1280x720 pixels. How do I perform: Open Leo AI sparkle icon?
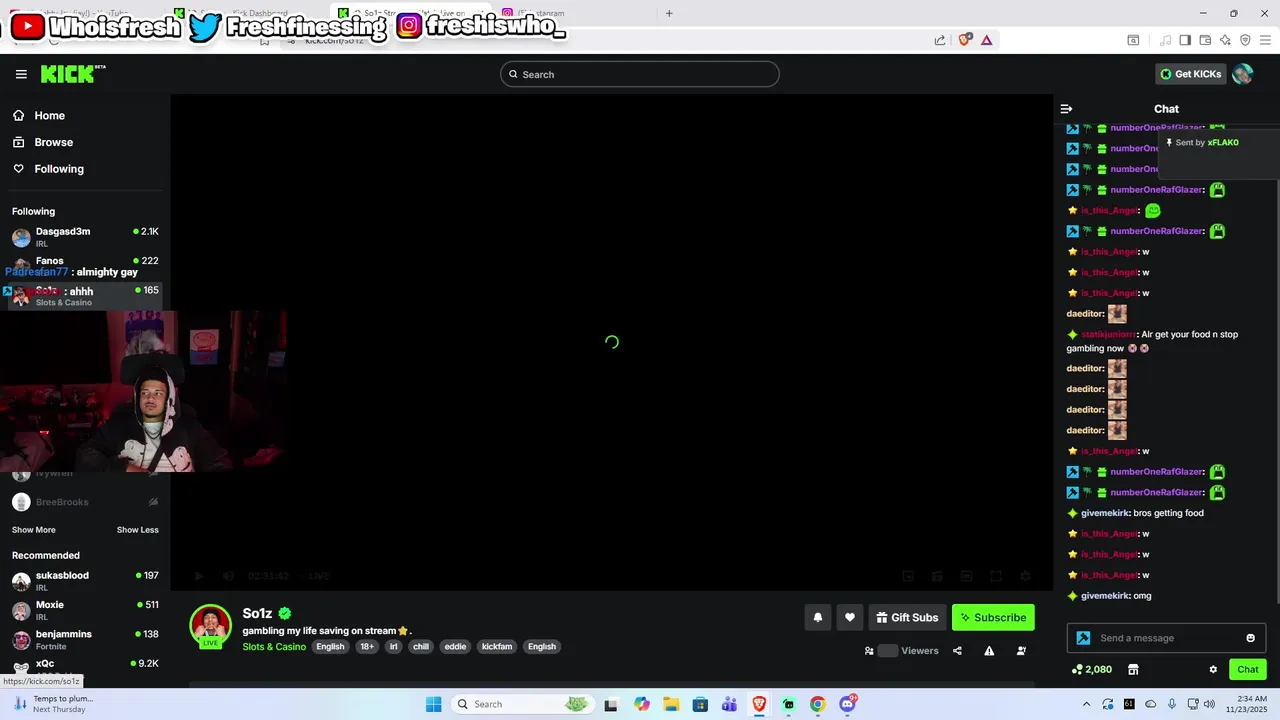coord(1225,40)
